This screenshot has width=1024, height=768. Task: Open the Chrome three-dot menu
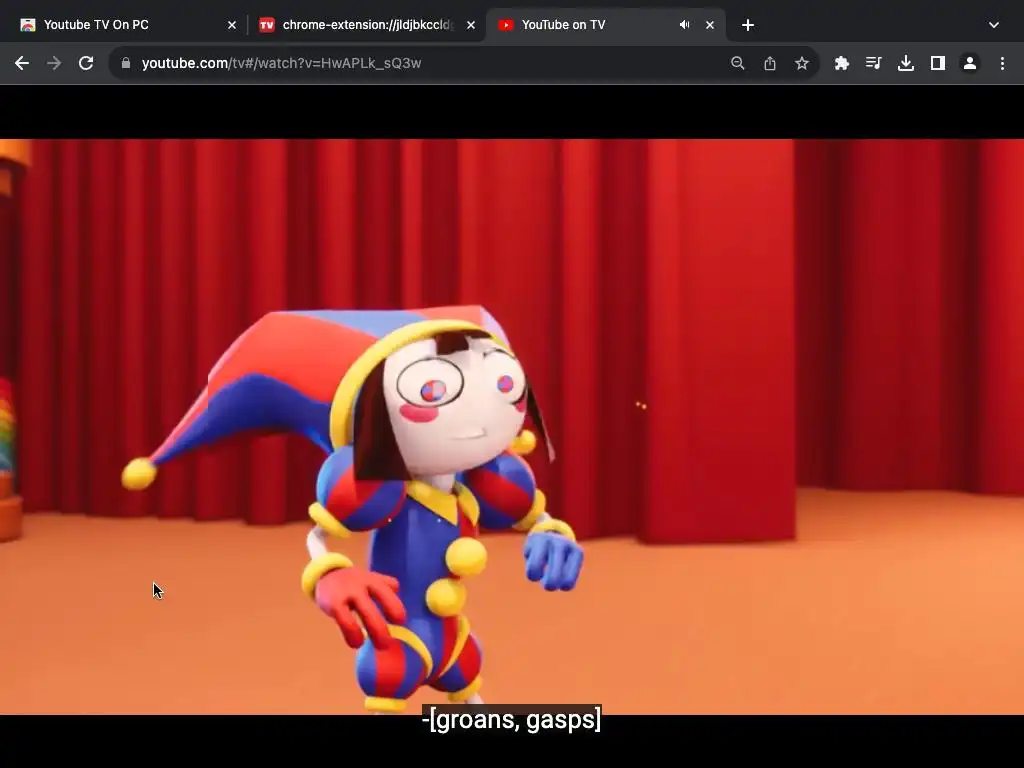click(x=1002, y=63)
